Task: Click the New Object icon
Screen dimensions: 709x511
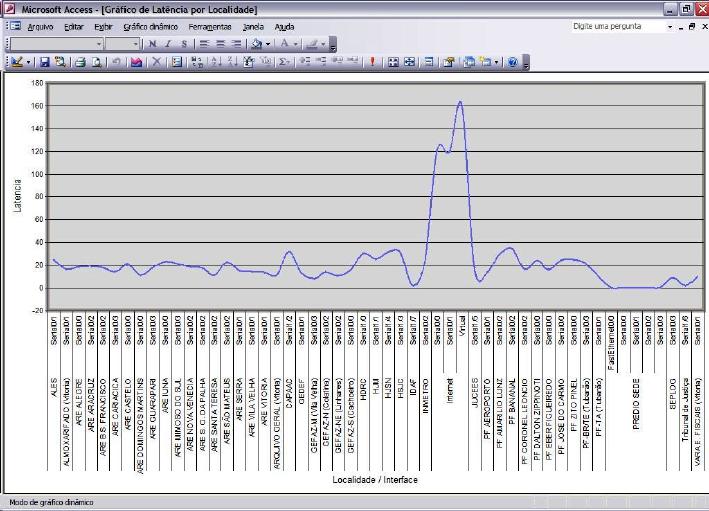Action: pyautogui.click(x=486, y=62)
